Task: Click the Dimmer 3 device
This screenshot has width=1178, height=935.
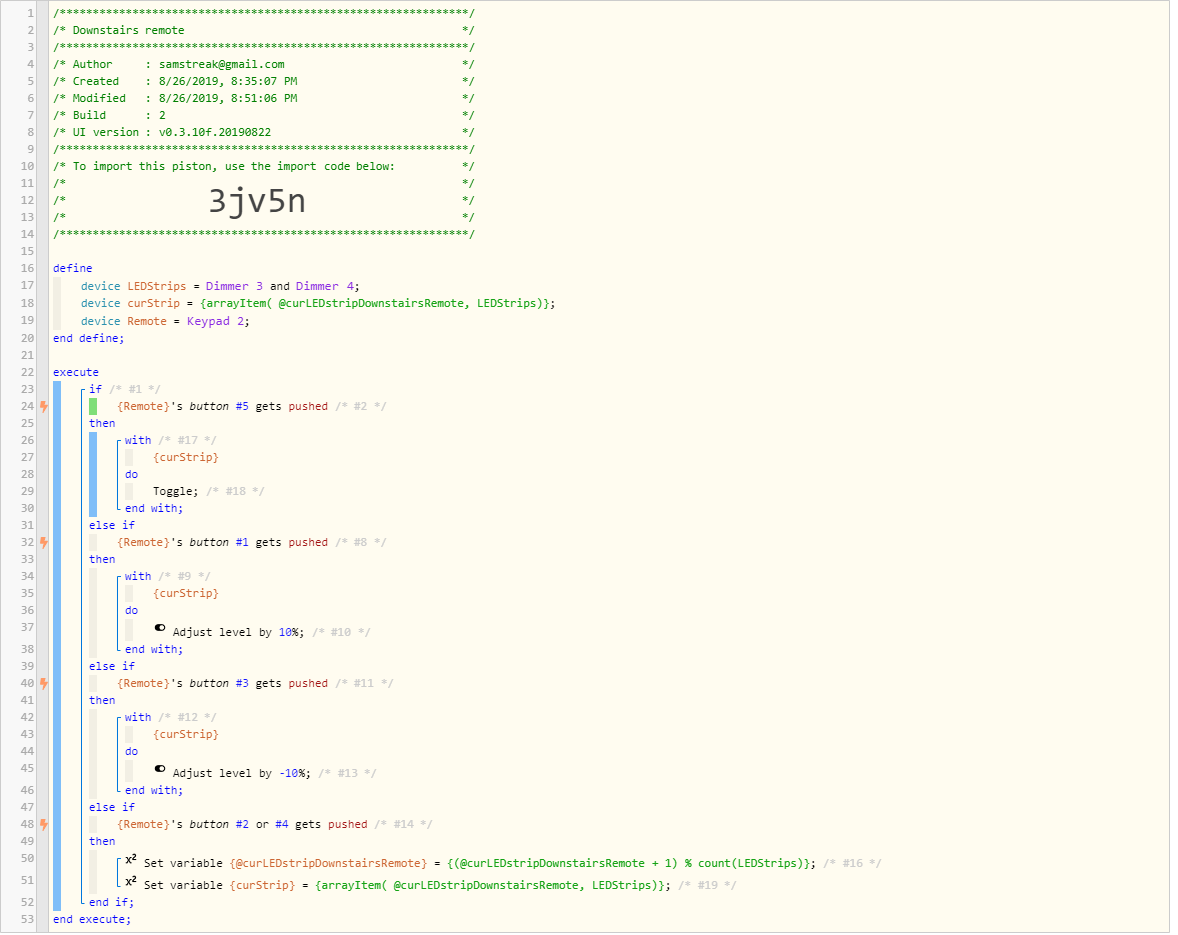Action: pyautogui.click(x=234, y=286)
